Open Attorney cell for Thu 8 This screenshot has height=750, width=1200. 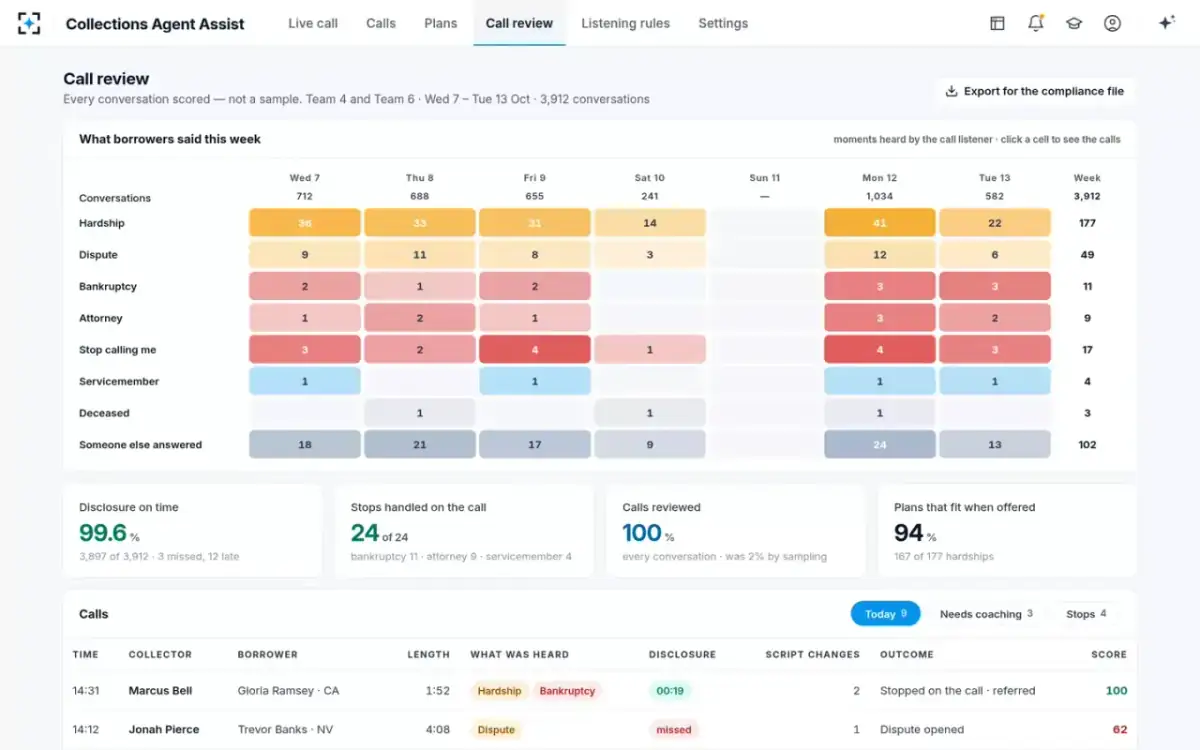(x=420, y=318)
